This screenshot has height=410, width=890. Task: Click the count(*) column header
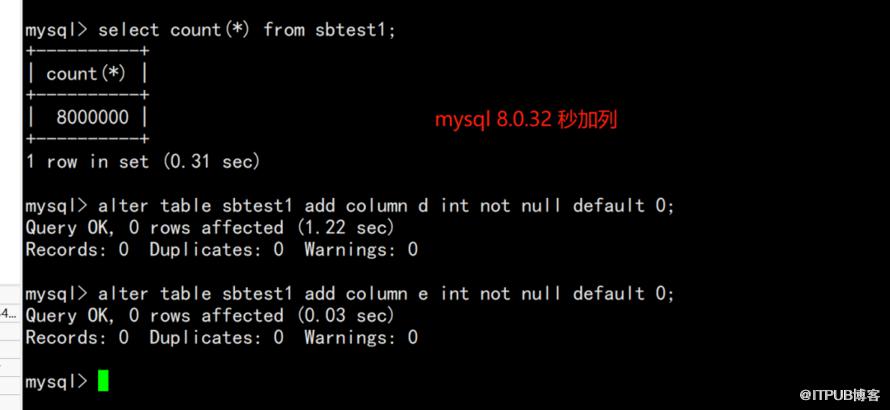point(85,74)
